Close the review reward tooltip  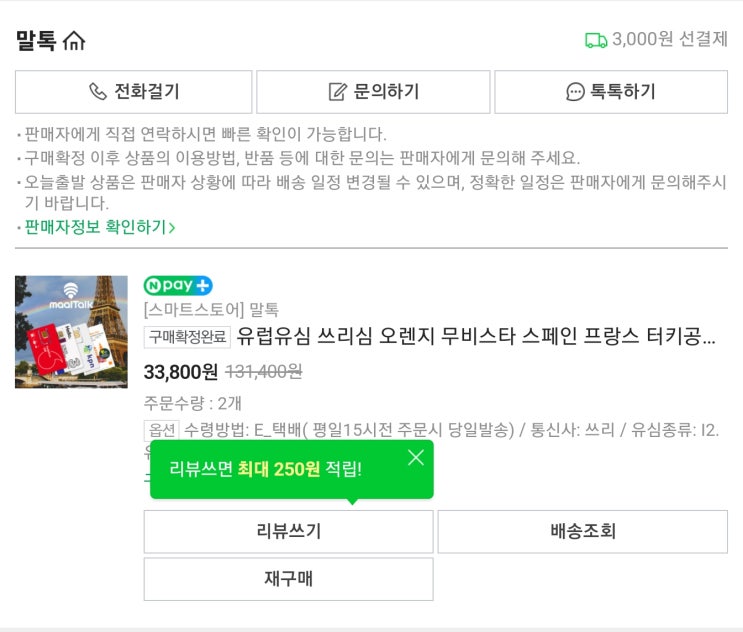pyautogui.click(x=416, y=457)
